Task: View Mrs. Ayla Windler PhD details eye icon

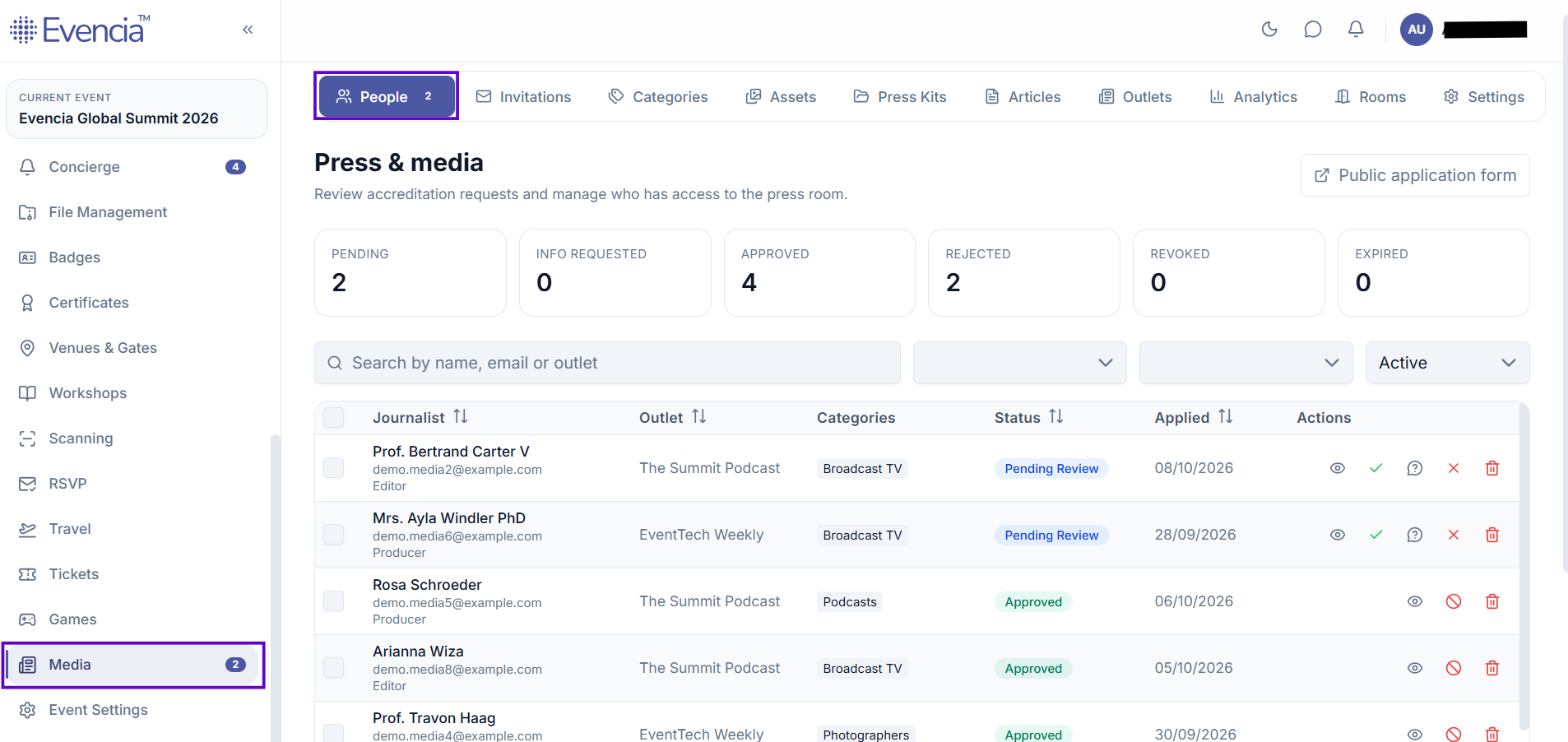Action: [1338, 535]
